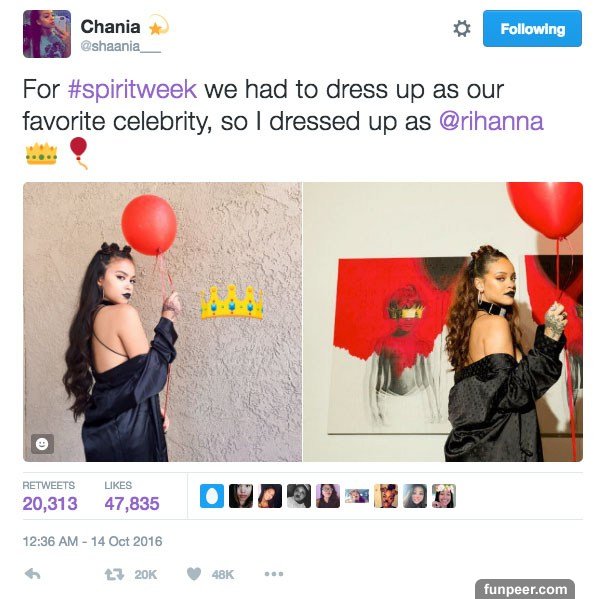Open the 12:36 AM - 14 Oct 2016 timestamp
The height and width of the screenshot is (599, 595).
92,541
